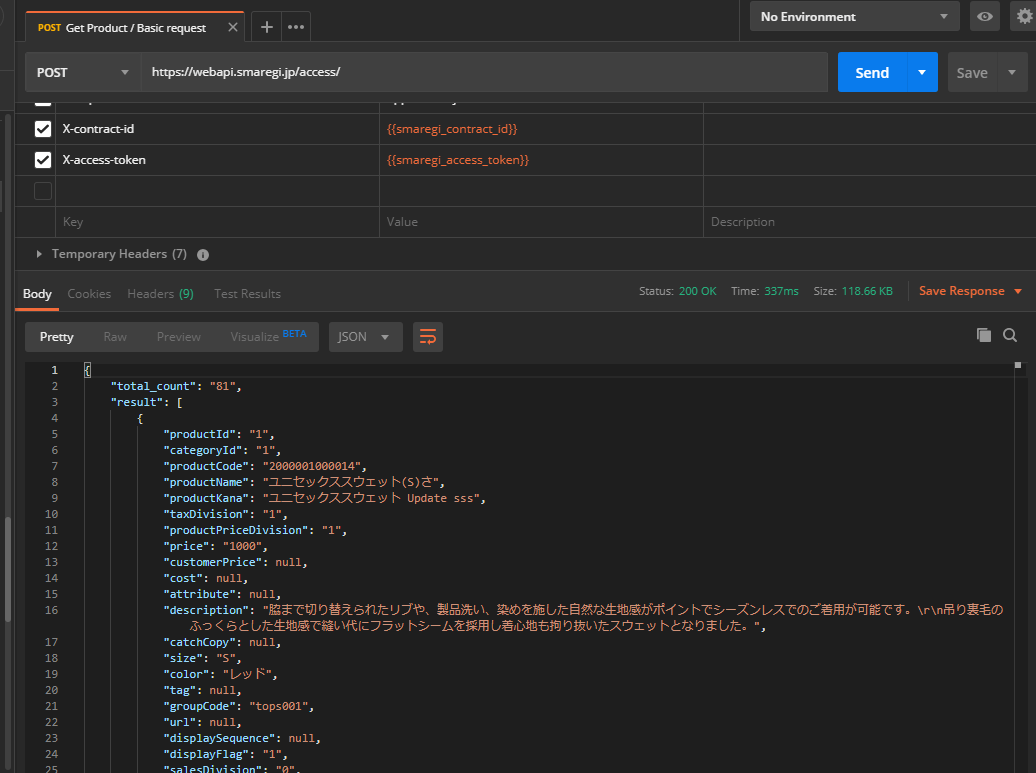1036x773 pixels.
Task: Open a new request tab with plus icon
Action: pos(266,26)
